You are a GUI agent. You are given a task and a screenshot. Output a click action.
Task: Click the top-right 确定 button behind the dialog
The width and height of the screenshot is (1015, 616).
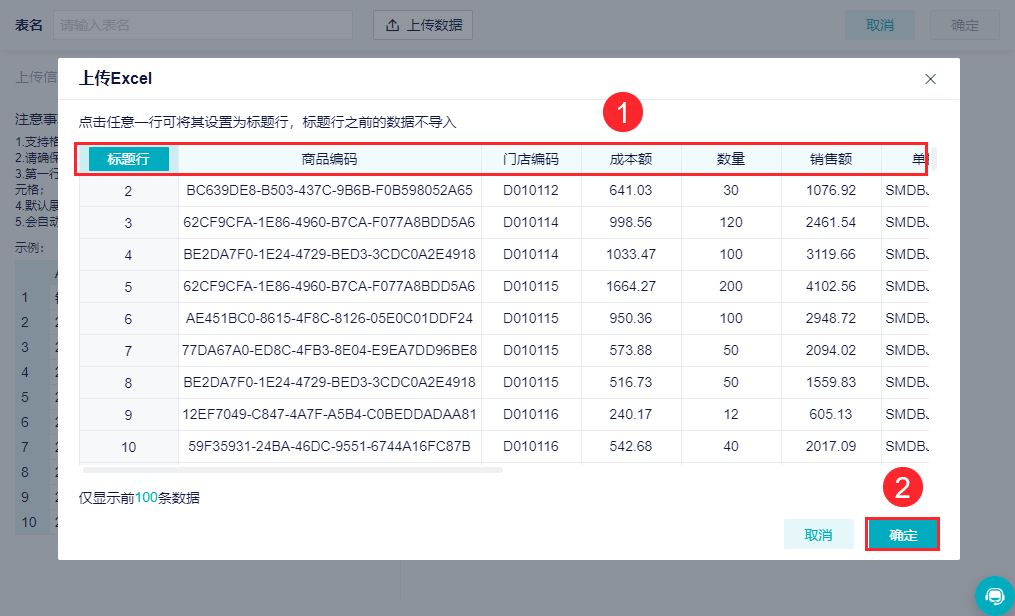[965, 25]
